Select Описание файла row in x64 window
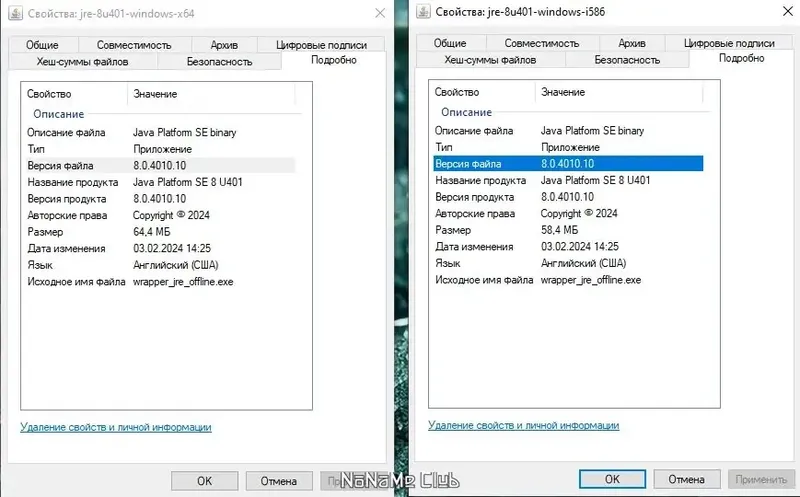 (x=160, y=132)
